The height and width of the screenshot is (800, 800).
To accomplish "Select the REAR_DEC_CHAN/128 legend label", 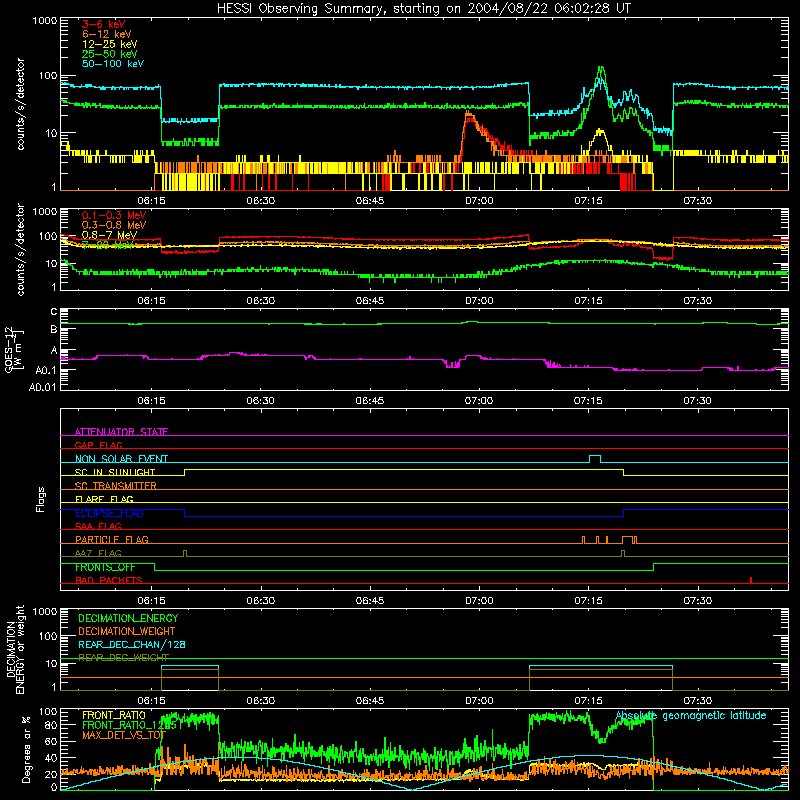I will click(132, 644).
